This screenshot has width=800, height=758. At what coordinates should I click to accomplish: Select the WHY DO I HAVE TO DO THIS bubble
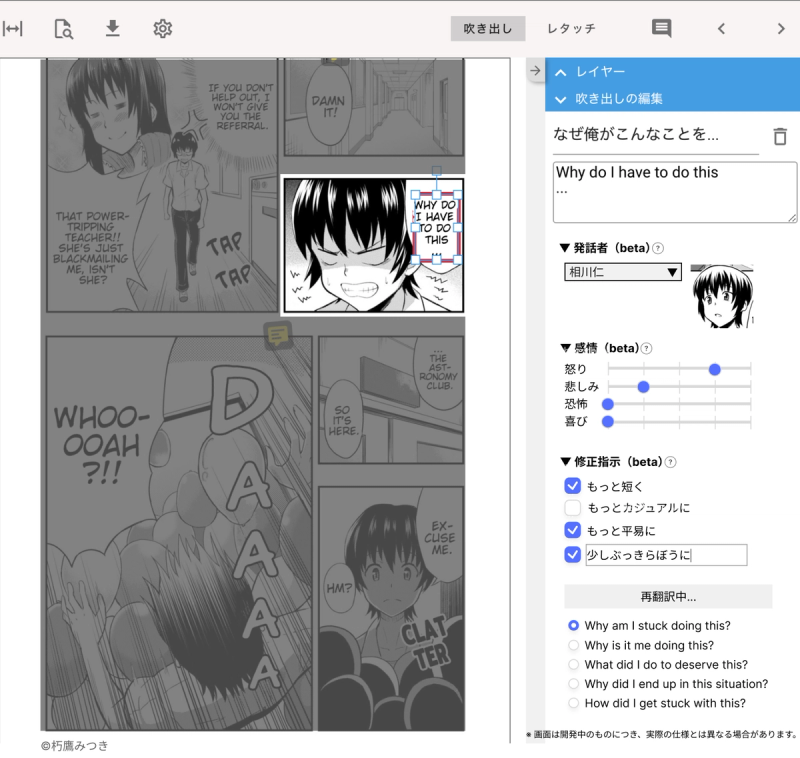436,227
